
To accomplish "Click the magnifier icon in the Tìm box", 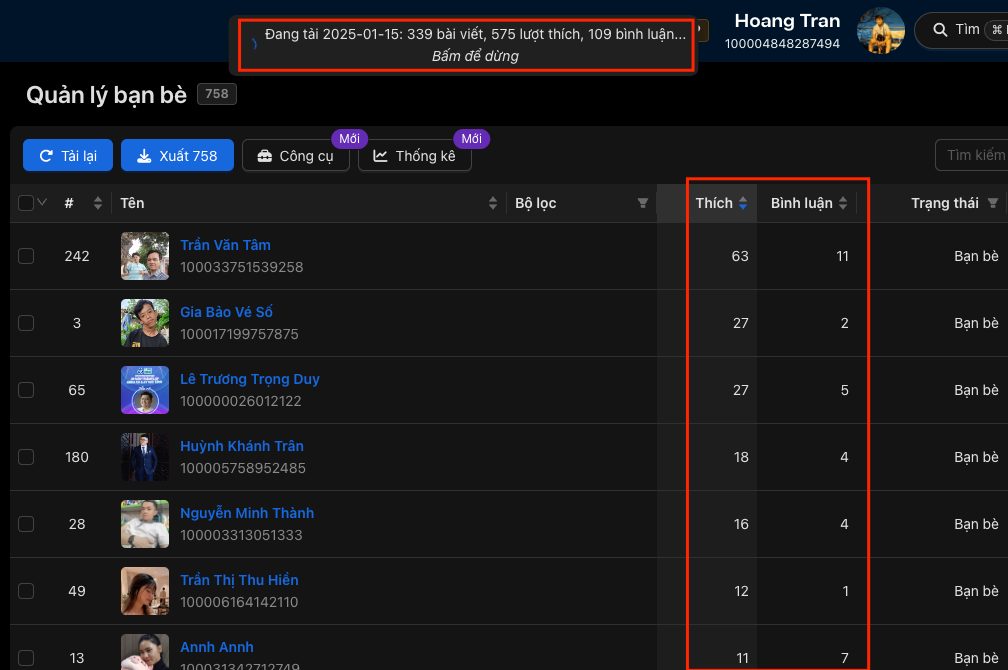I will point(940,30).
